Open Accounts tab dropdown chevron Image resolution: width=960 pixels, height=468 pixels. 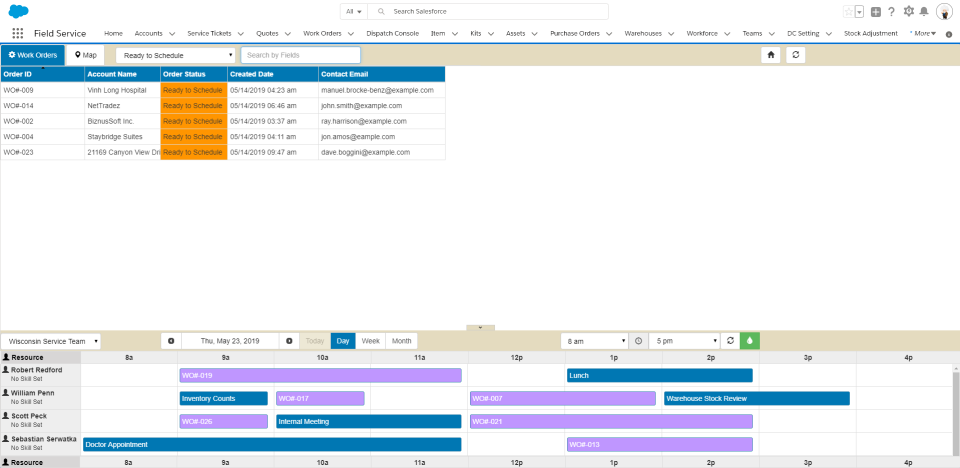coord(172,34)
